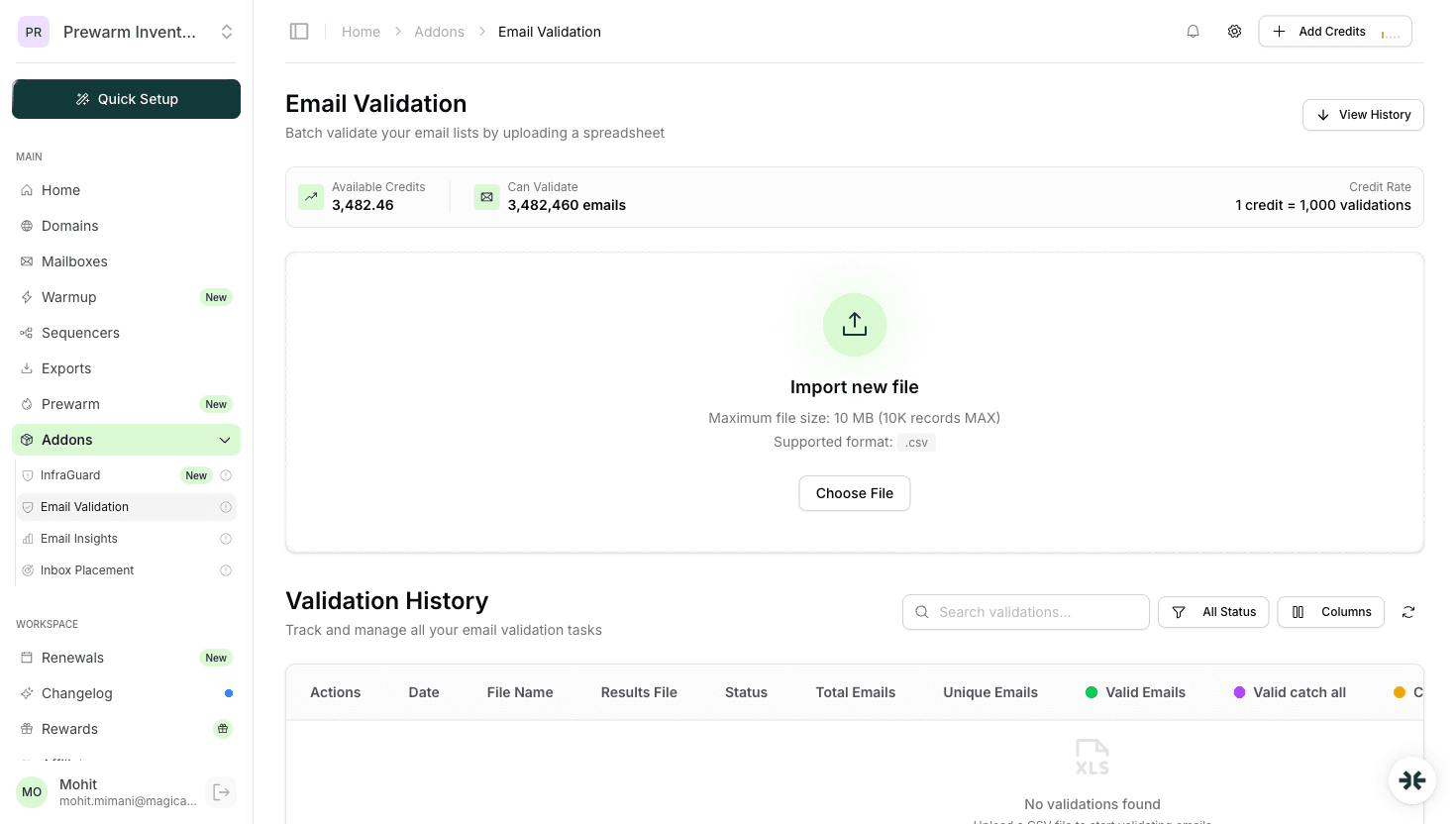Click the filter icon on All Status

click(1178, 612)
